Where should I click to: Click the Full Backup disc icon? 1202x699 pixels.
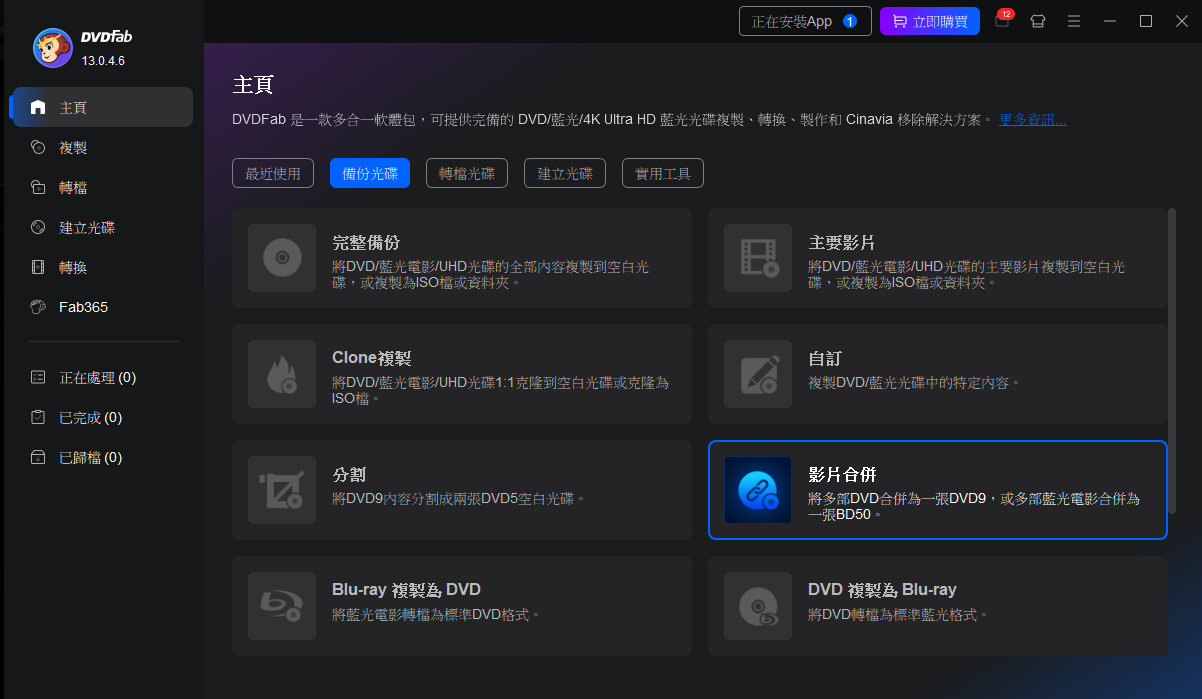[281, 258]
